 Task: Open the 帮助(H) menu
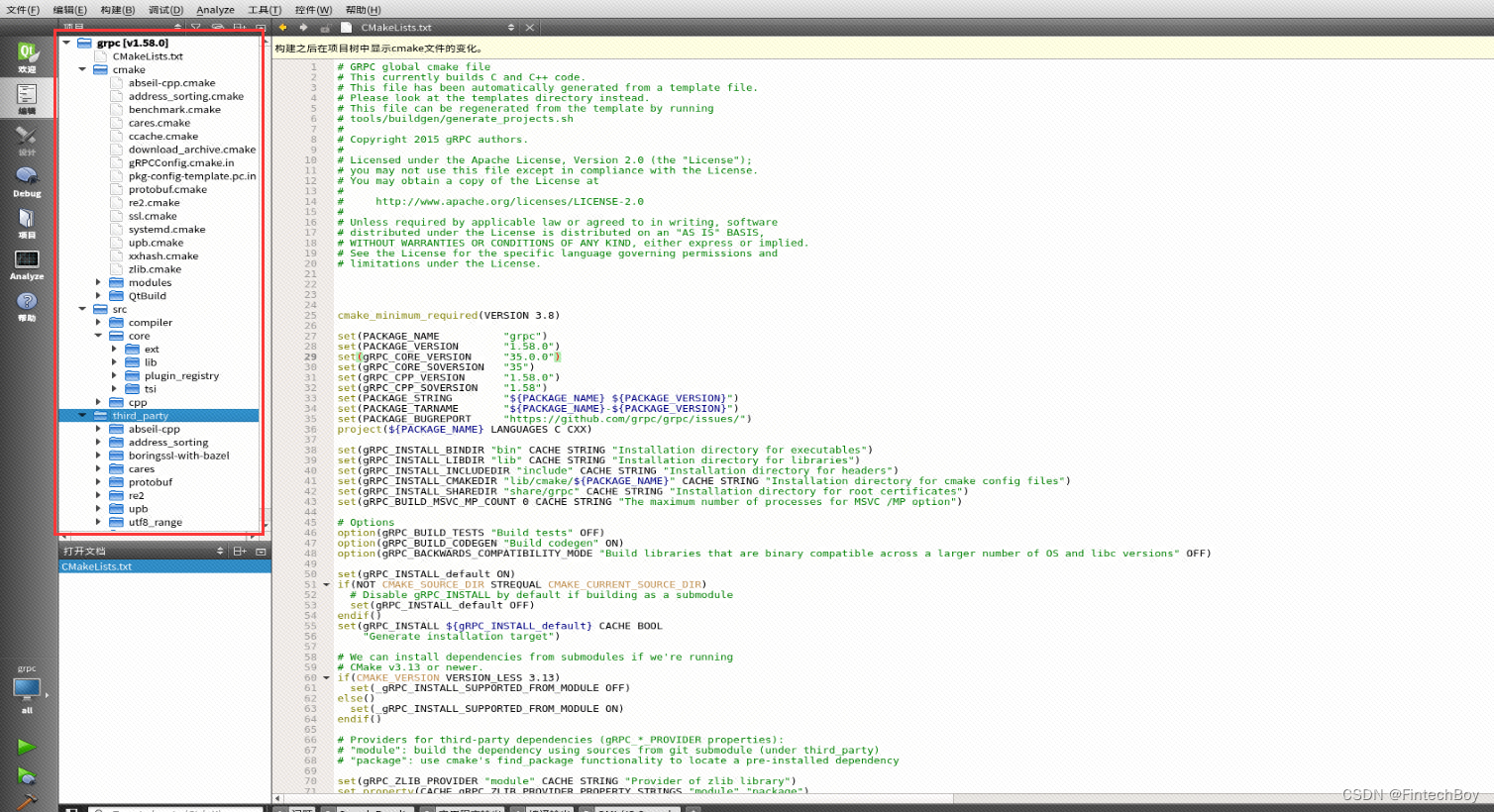pos(363,10)
